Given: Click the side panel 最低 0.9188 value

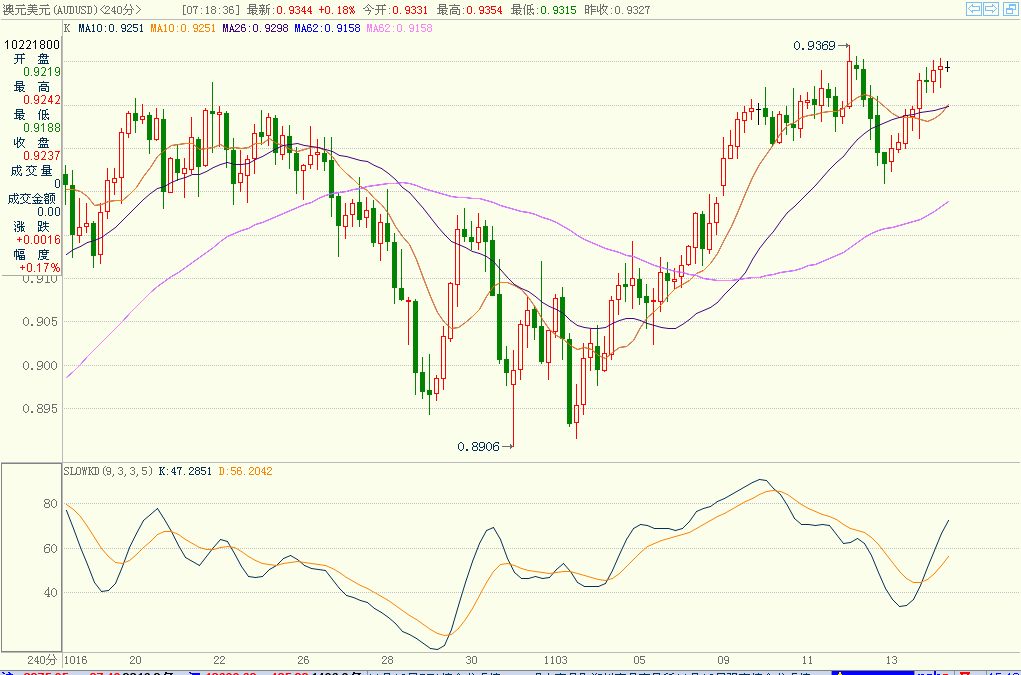Looking at the screenshot, I should pyautogui.click(x=42, y=128).
